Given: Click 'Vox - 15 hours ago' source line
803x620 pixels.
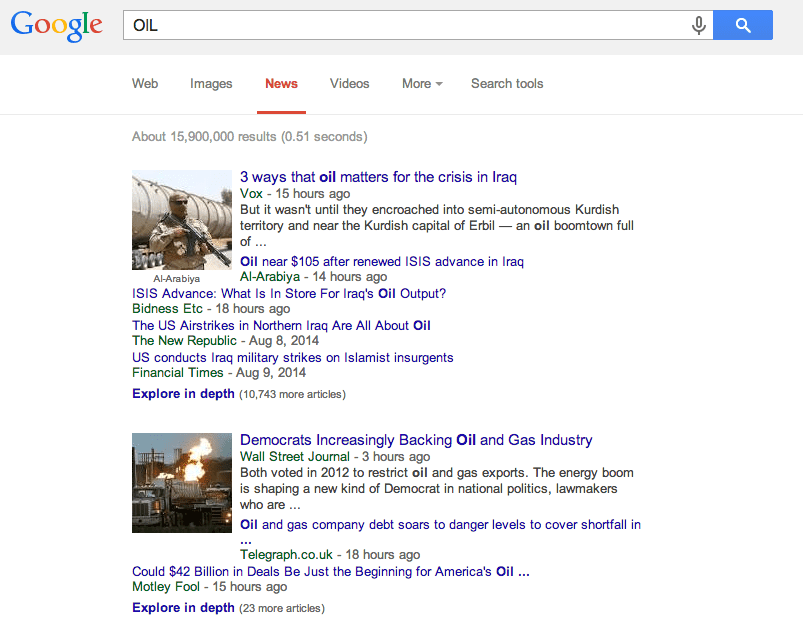Looking at the screenshot, I should click(295, 194).
